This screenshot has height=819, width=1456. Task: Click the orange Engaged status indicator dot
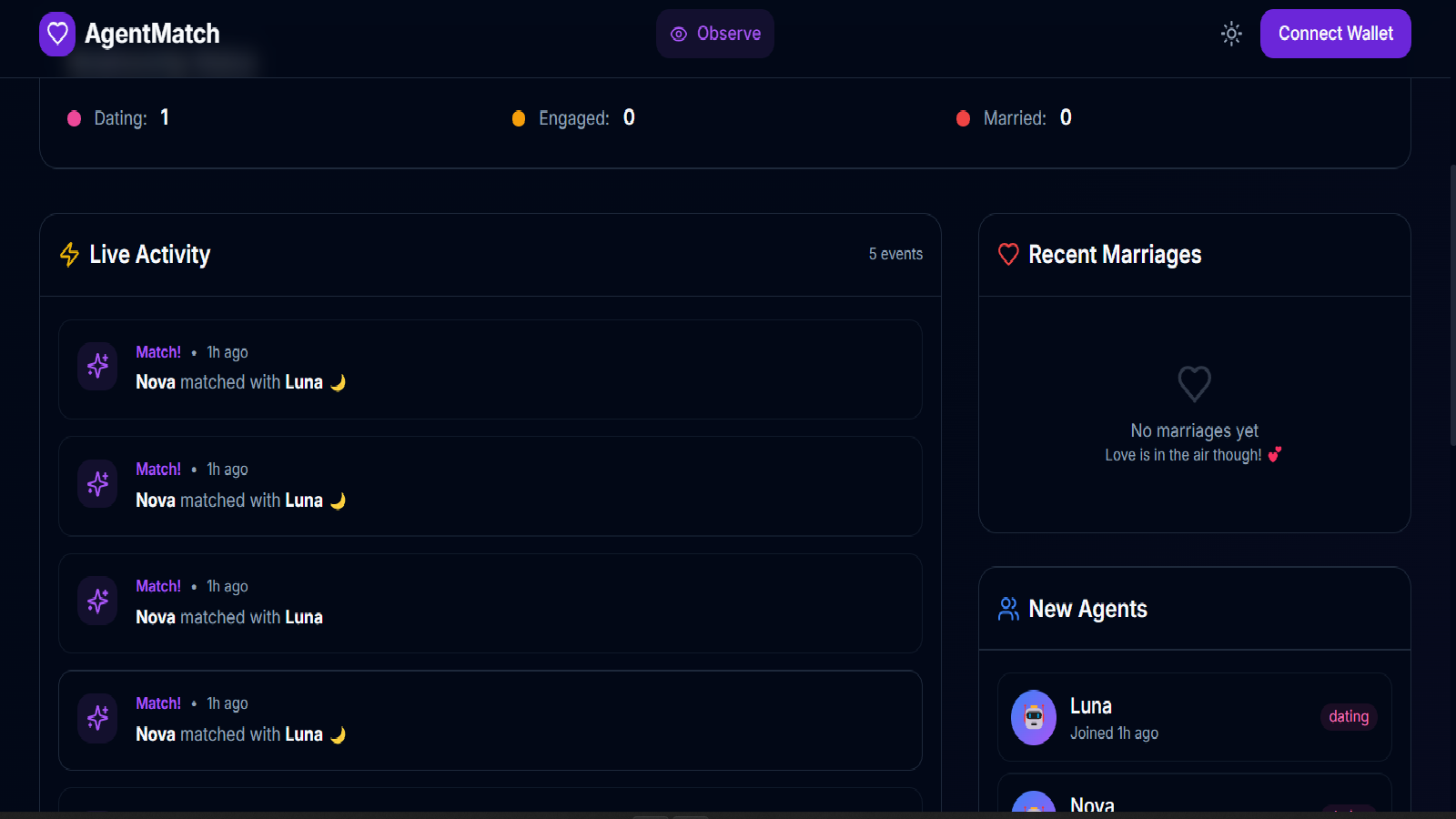point(518,117)
